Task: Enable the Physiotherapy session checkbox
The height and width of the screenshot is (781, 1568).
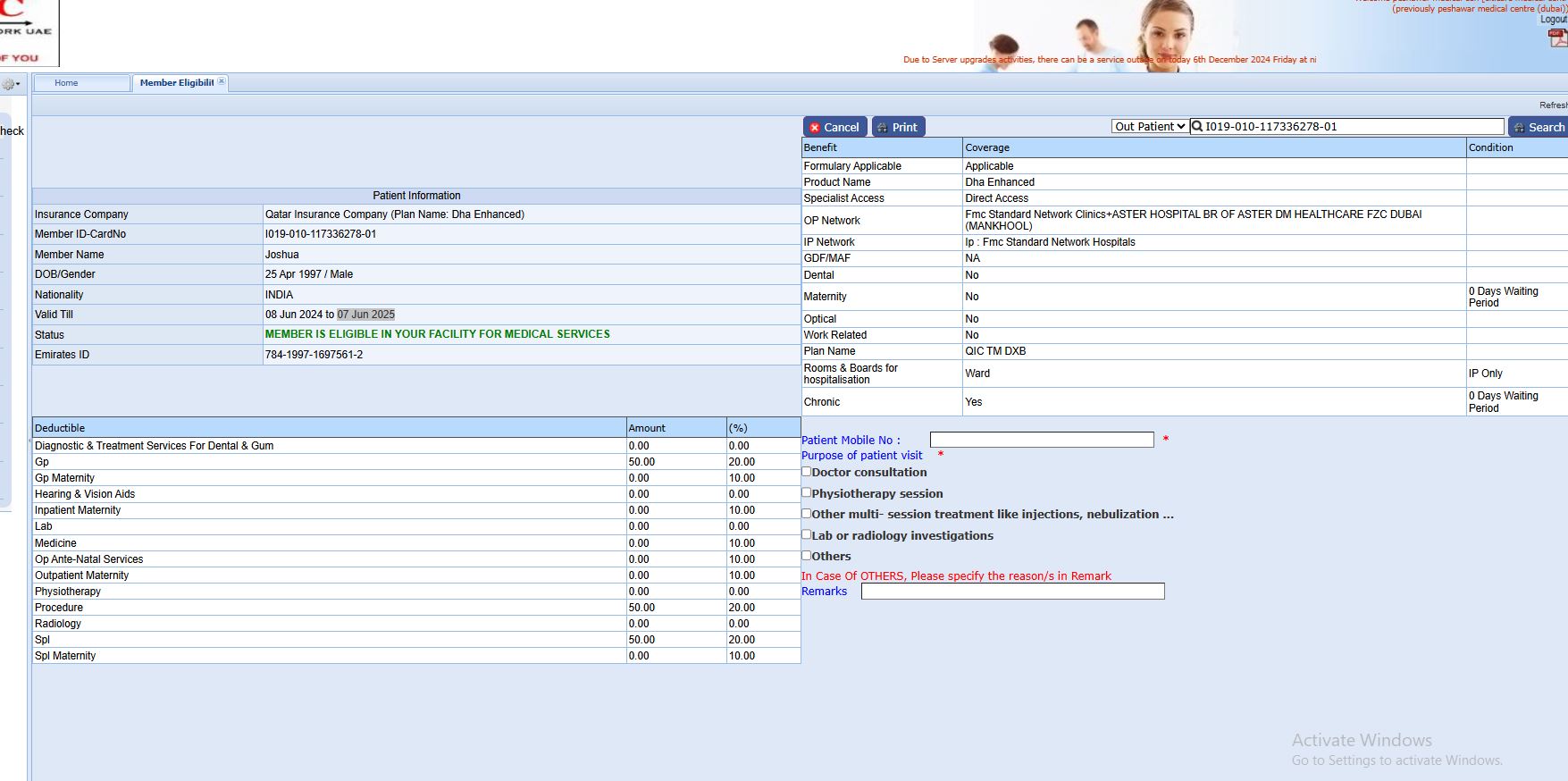Action: [806, 492]
